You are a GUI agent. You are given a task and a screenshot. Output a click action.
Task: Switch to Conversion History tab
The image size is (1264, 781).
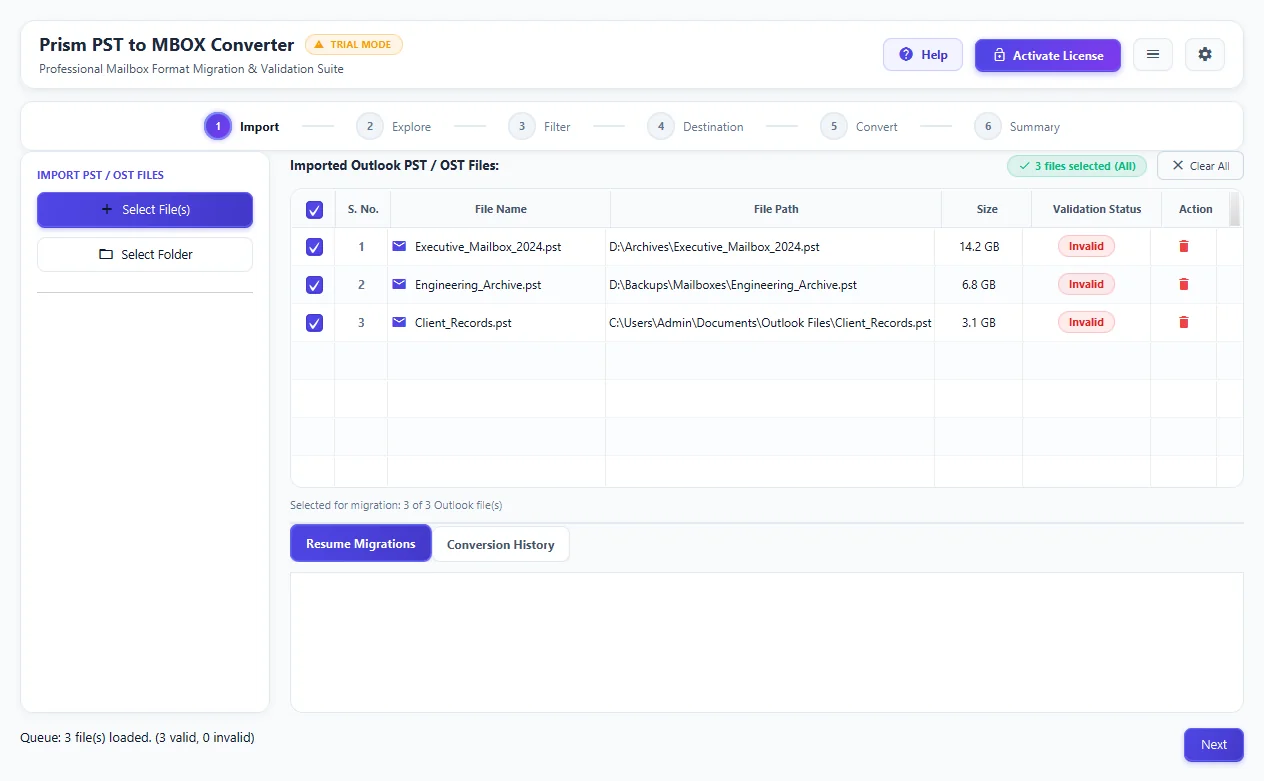(501, 544)
